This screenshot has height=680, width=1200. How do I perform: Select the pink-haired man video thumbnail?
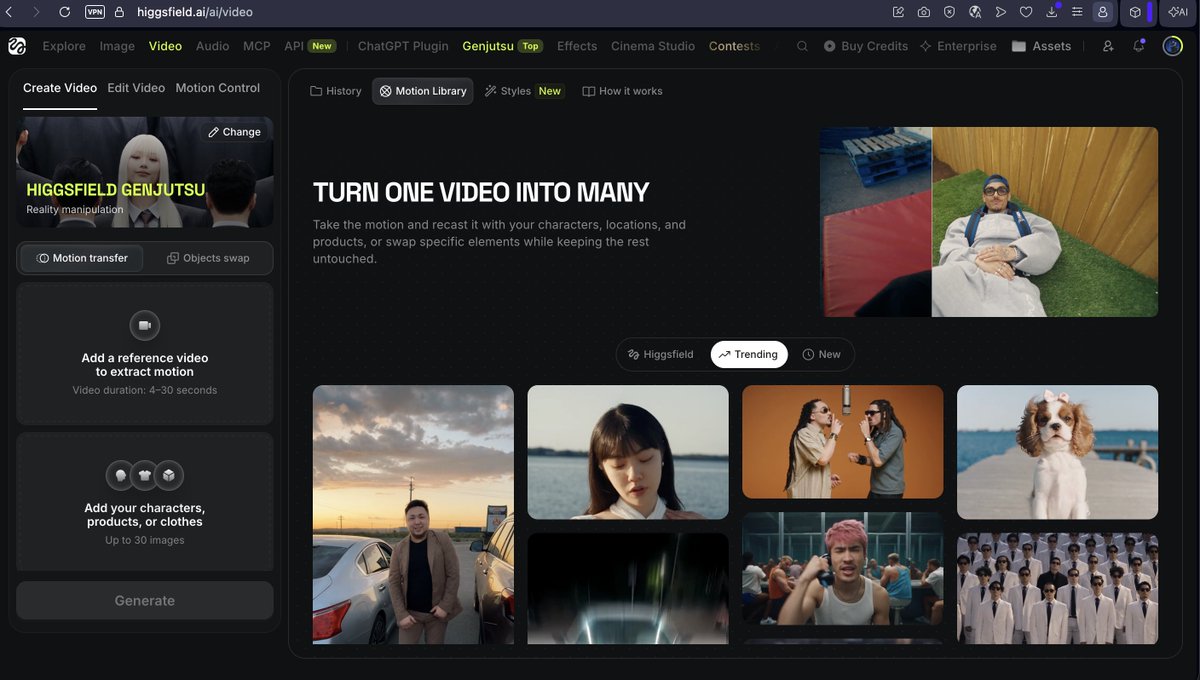coord(842,569)
